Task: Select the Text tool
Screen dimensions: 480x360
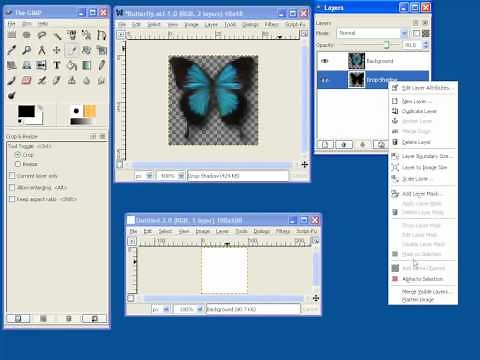Action: click(57, 65)
